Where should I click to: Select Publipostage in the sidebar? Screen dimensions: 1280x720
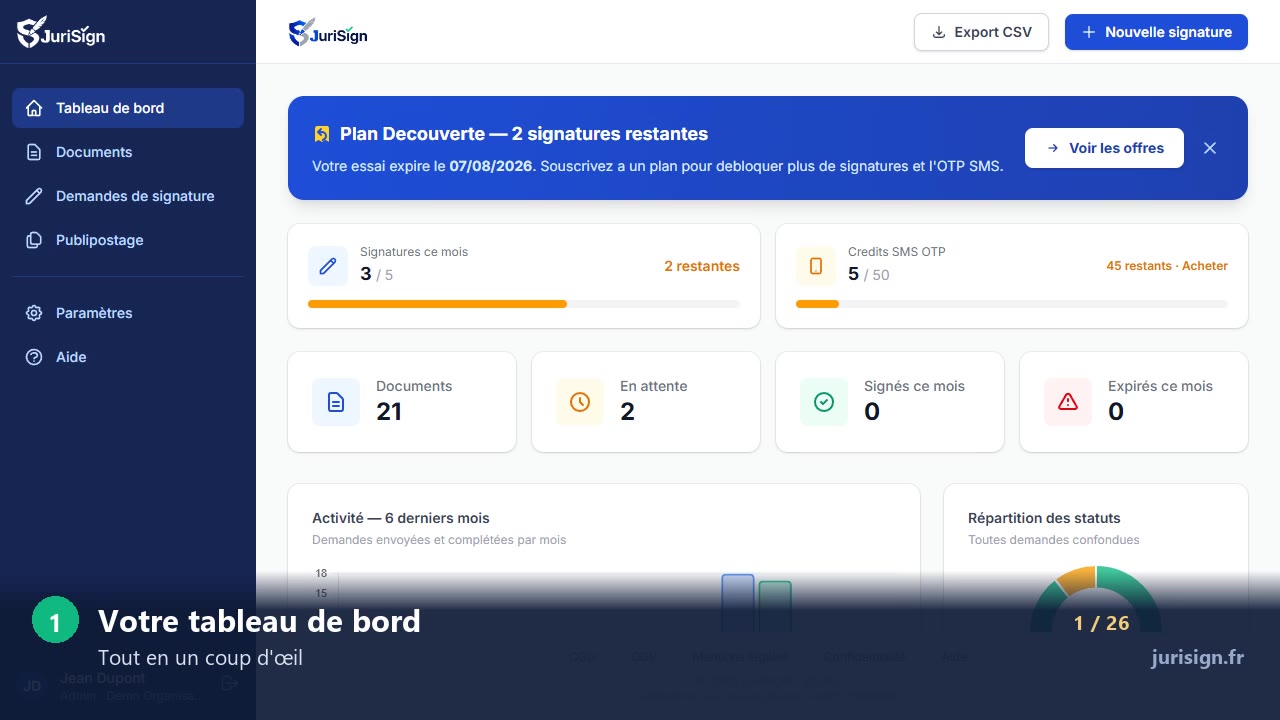pos(128,240)
